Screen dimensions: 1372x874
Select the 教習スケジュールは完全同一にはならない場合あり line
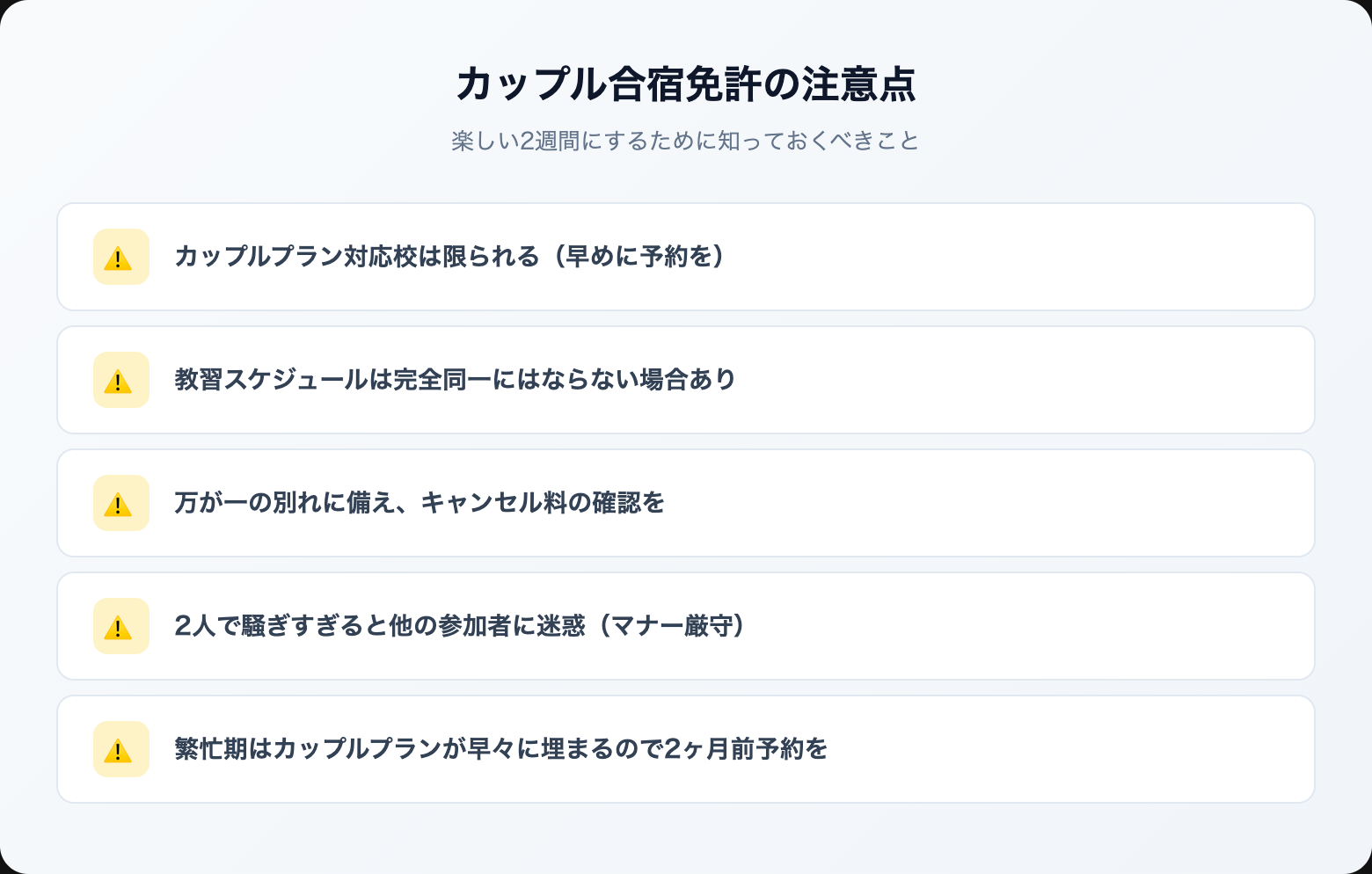[455, 380]
